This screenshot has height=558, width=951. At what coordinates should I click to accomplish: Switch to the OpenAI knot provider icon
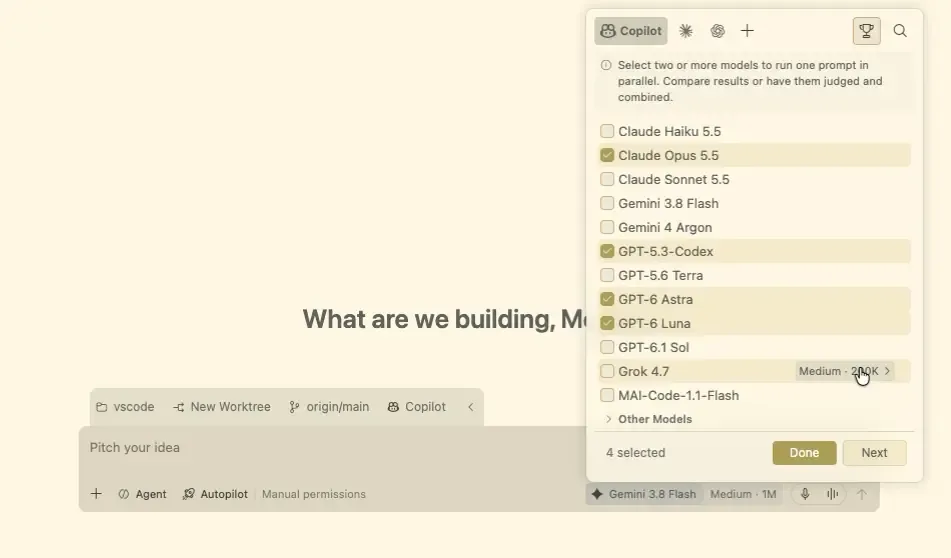717,31
